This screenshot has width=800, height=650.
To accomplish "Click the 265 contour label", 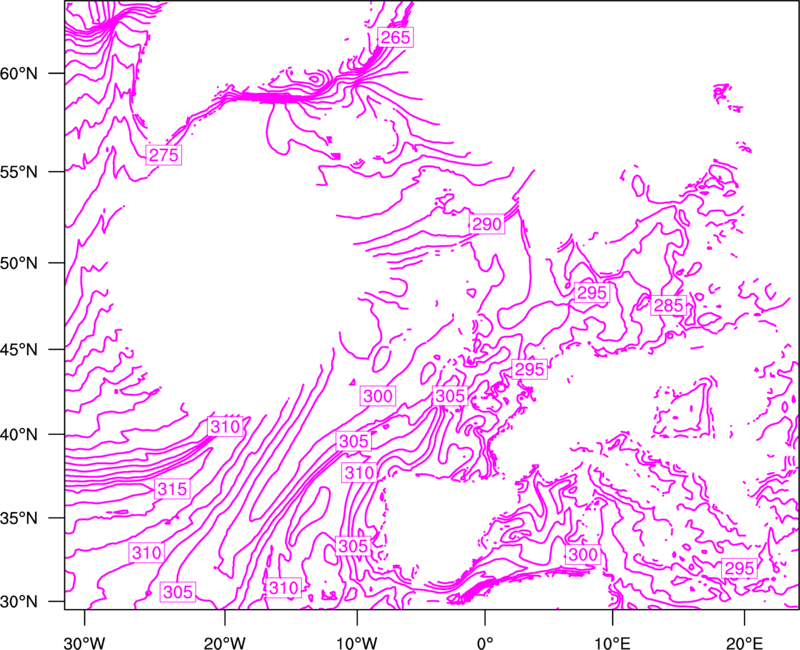I will tap(395, 37).
